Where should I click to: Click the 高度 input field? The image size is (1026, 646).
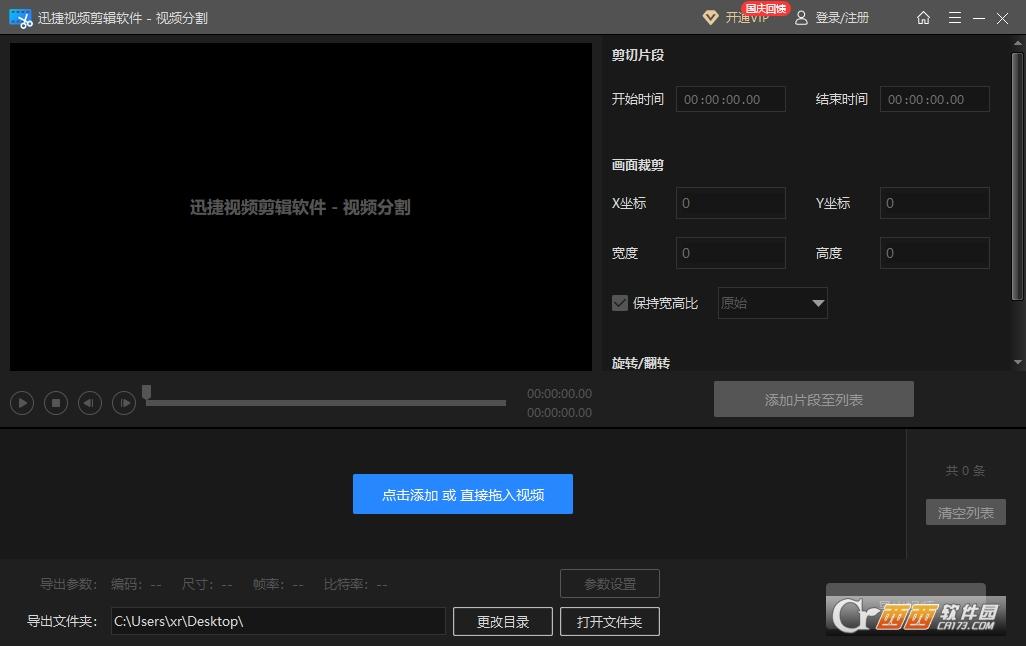934,253
